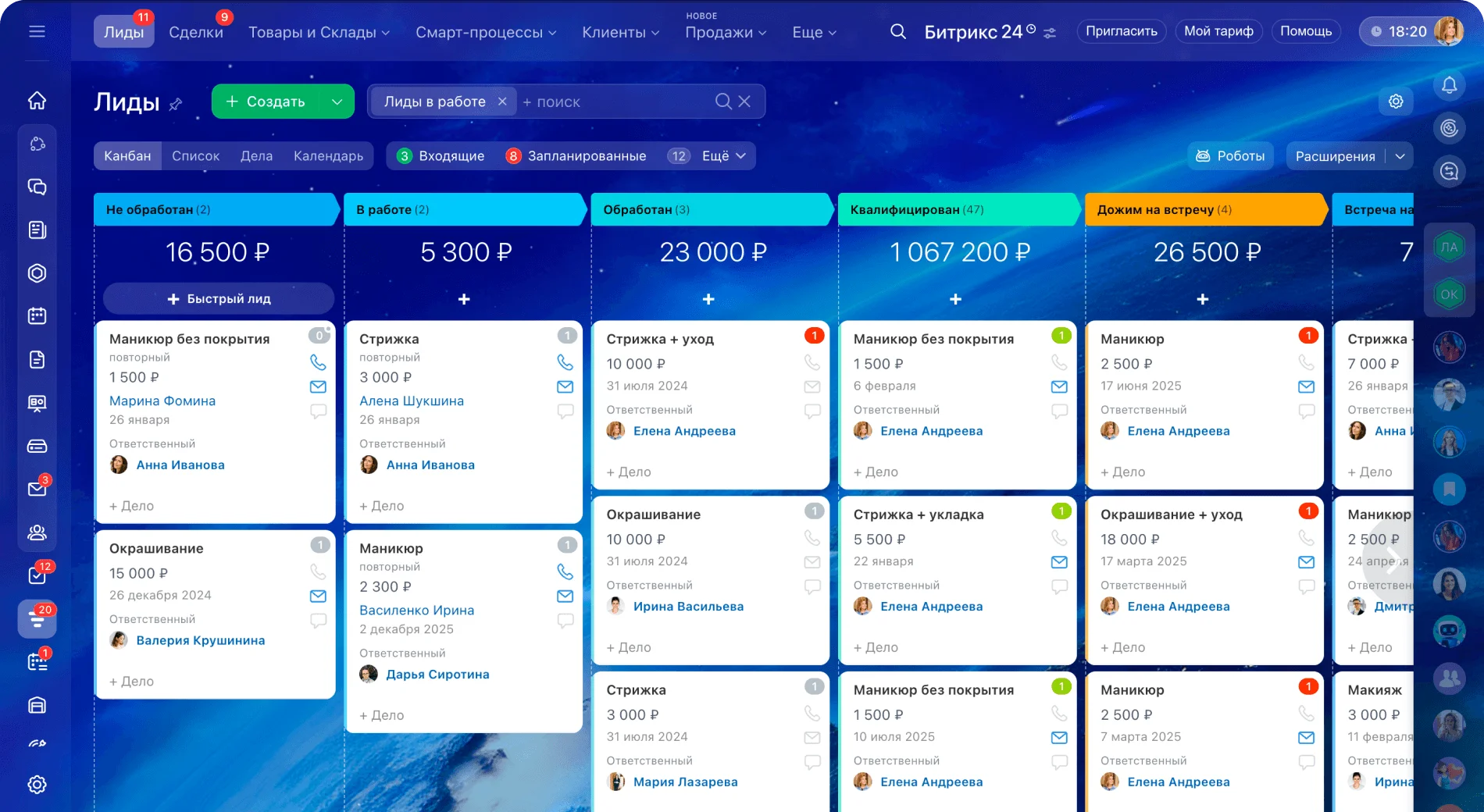Expand the green Создать button dropdown arrow

click(x=337, y=101)
